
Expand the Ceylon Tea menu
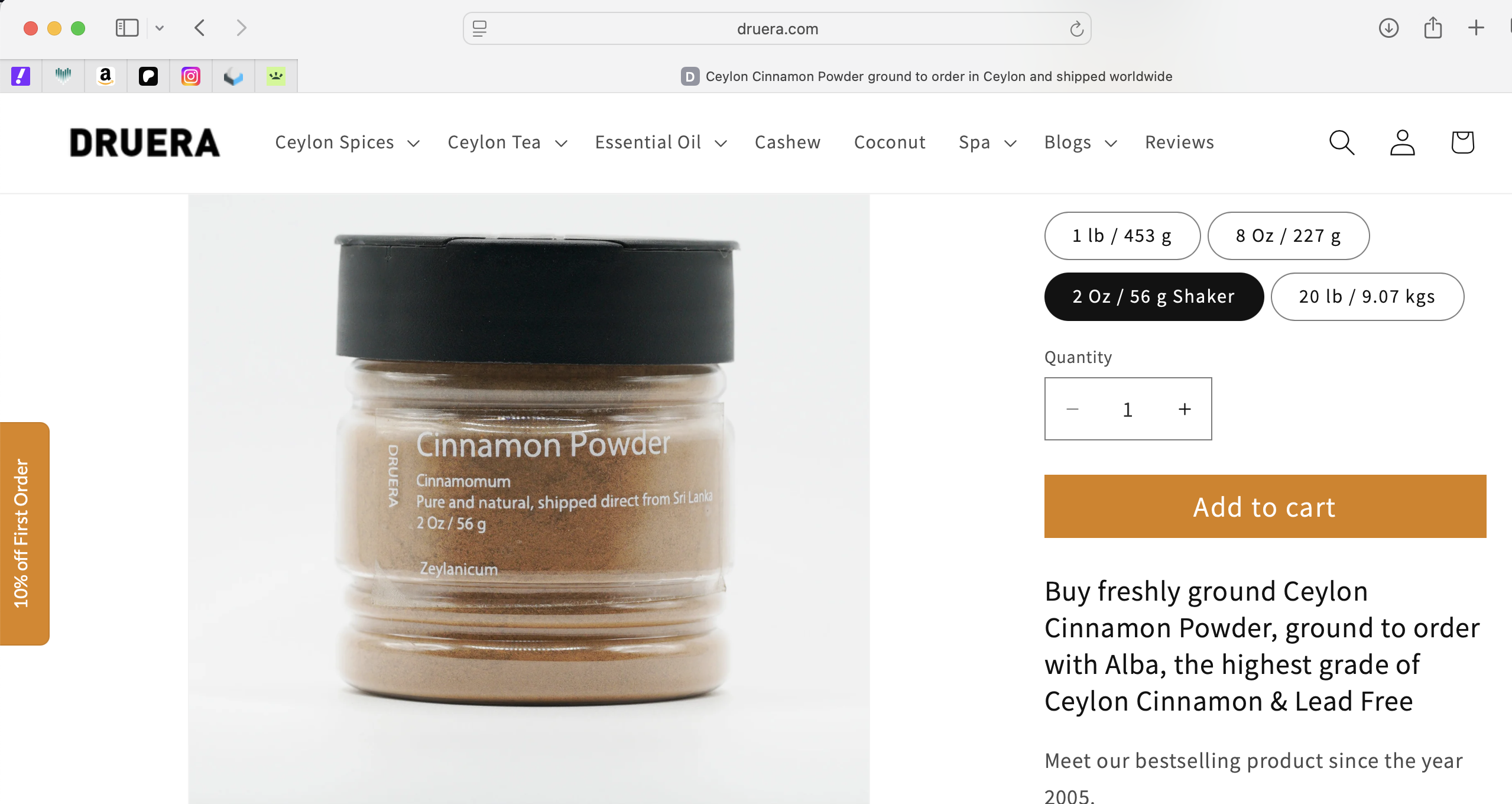[x=508, y=142]
